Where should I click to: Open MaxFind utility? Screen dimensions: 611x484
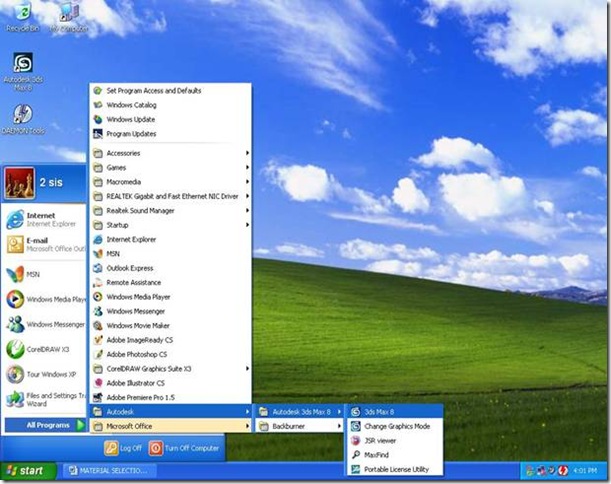pyautogui.click(x=395, y=455)
